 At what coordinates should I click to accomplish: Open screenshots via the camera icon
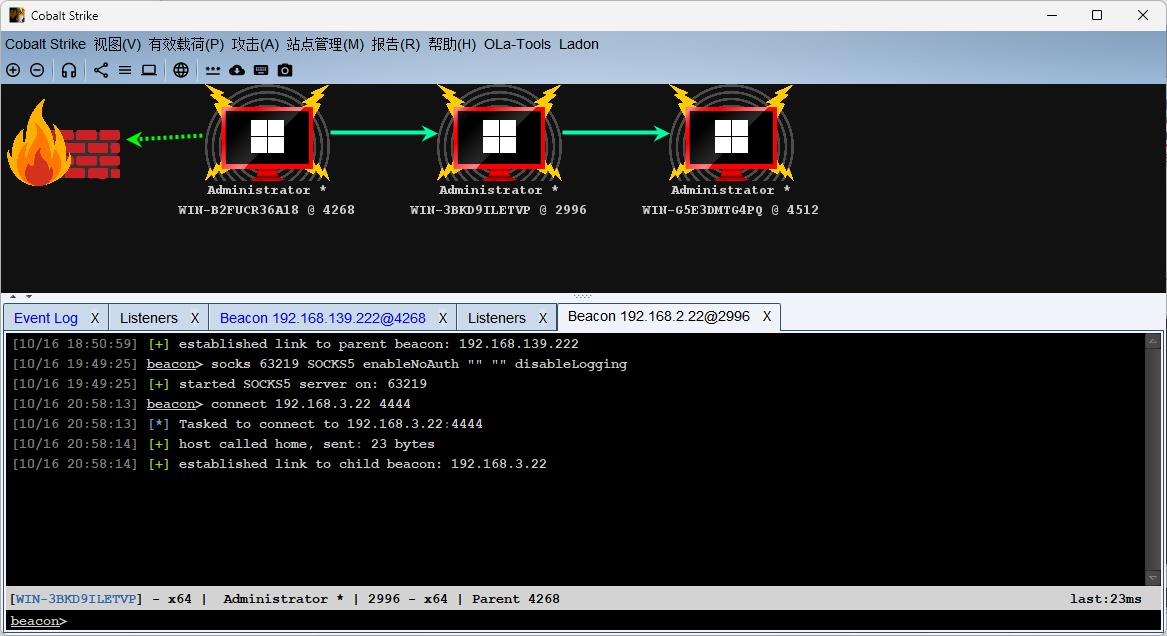285,70
